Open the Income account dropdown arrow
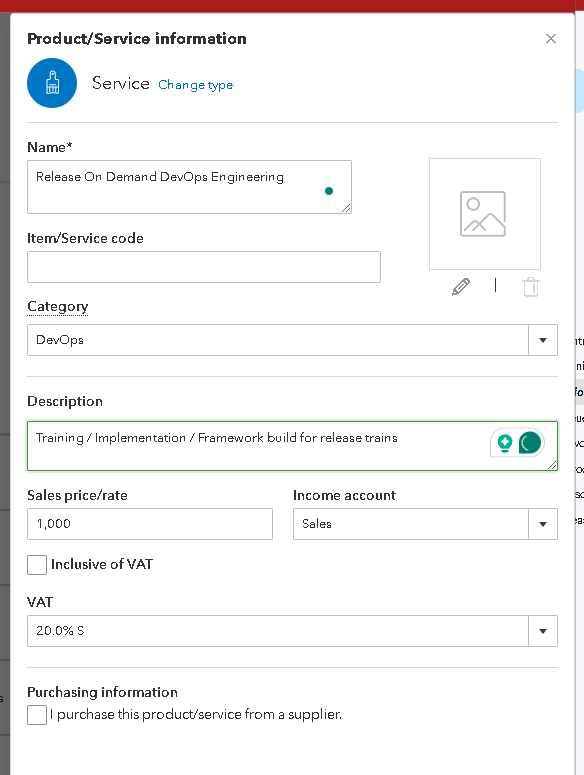The image size is (584, 775). coord(543,524)
